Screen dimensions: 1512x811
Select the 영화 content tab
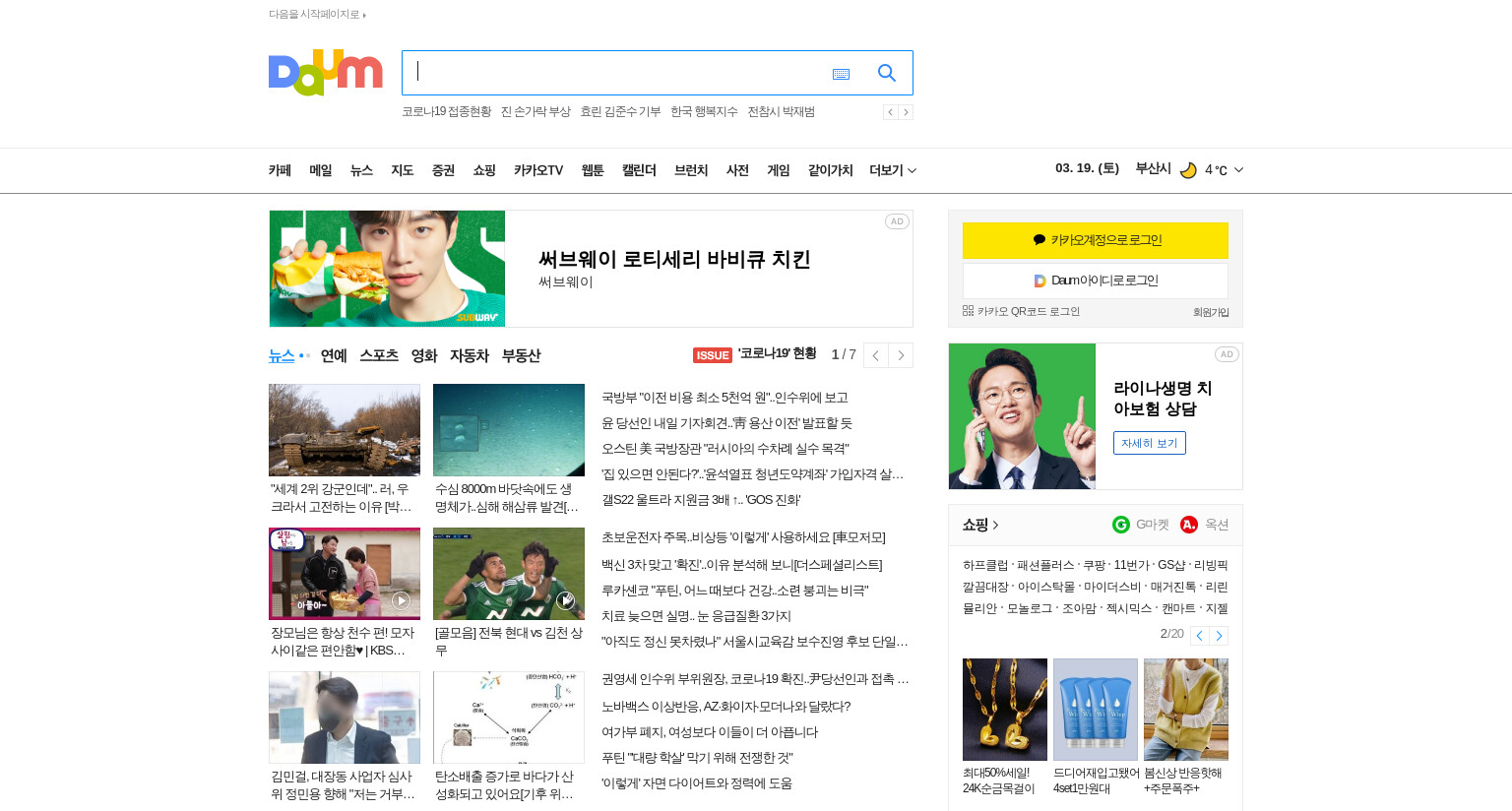click(424, 355)
